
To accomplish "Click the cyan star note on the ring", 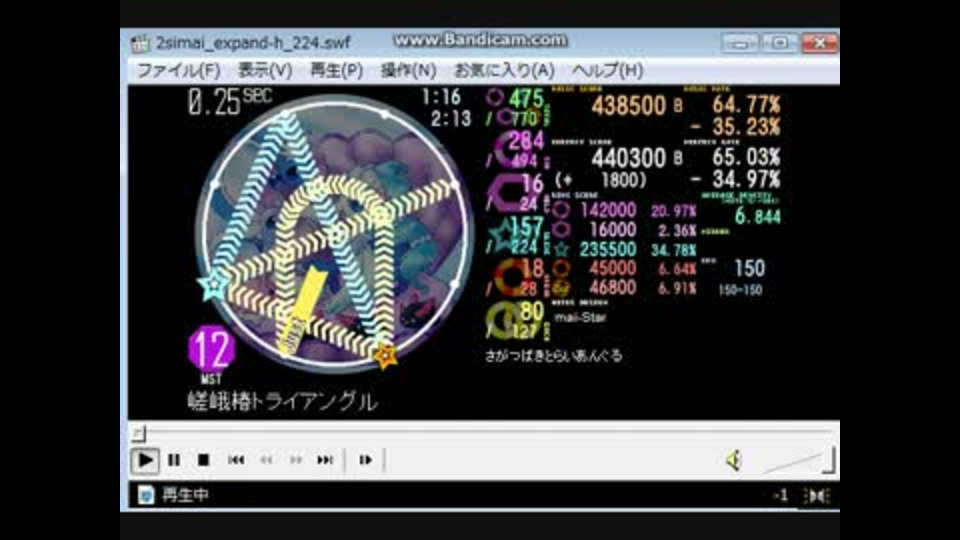I will point(214,285).
